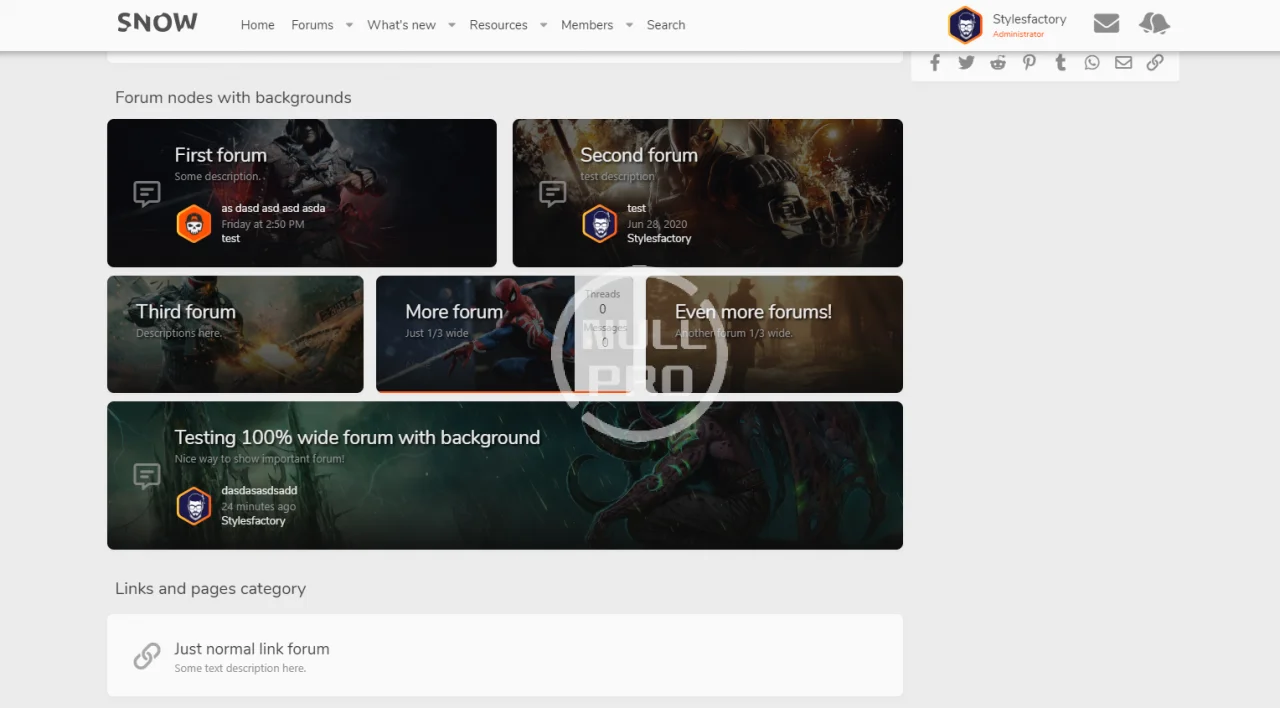Open Just normal link forum
The height and width of the screenshot is (708, 1280).
251,649
